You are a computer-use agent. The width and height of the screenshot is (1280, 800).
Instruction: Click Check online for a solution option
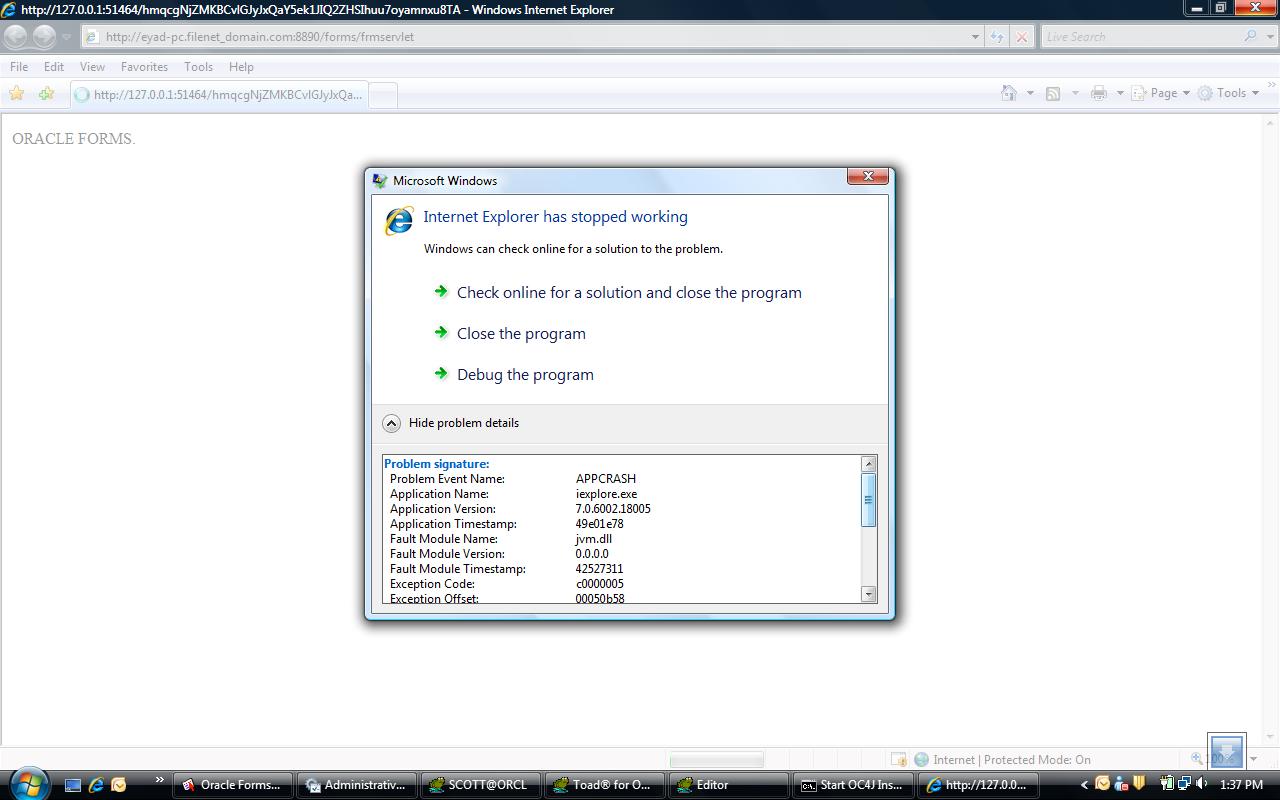coord(629,293)
